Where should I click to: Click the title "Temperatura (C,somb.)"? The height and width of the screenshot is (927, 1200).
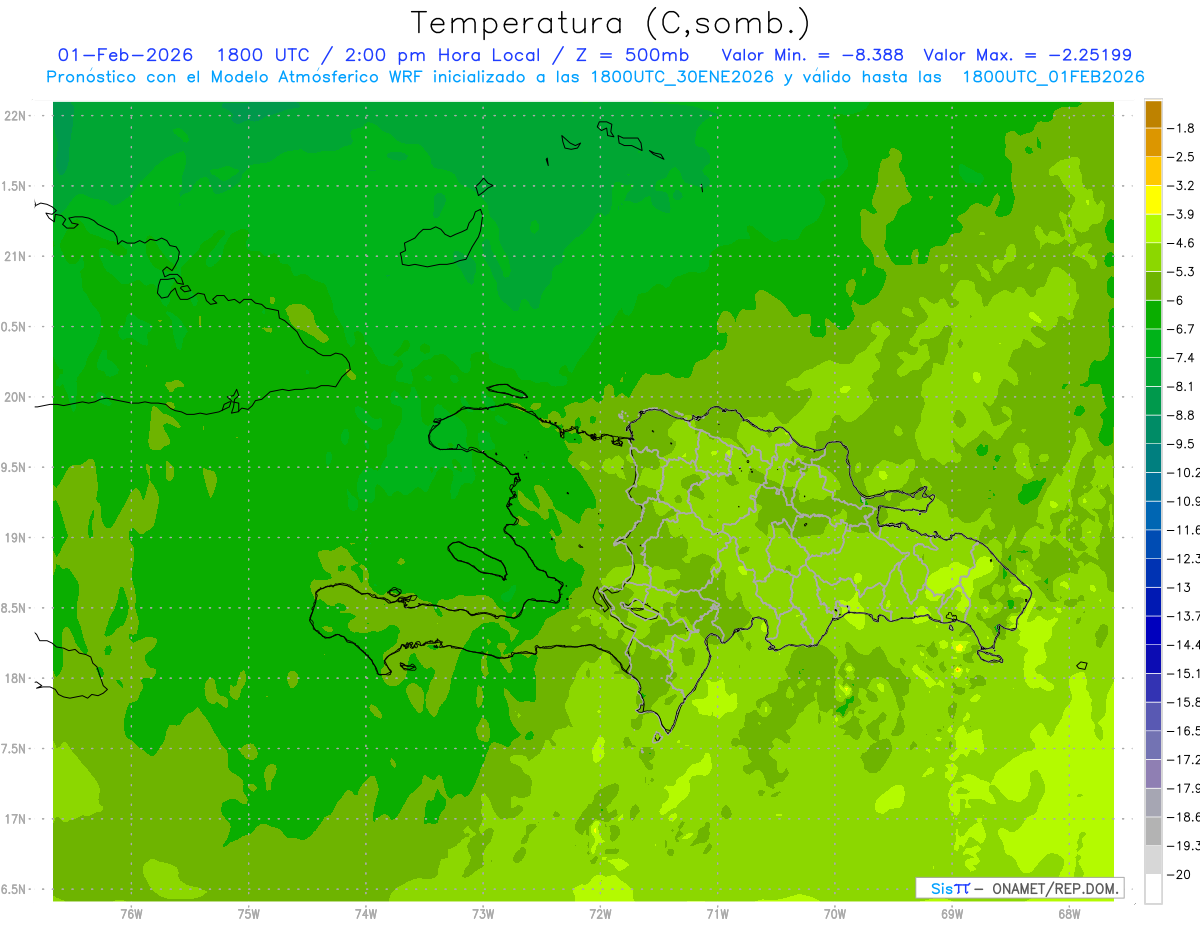611,23
